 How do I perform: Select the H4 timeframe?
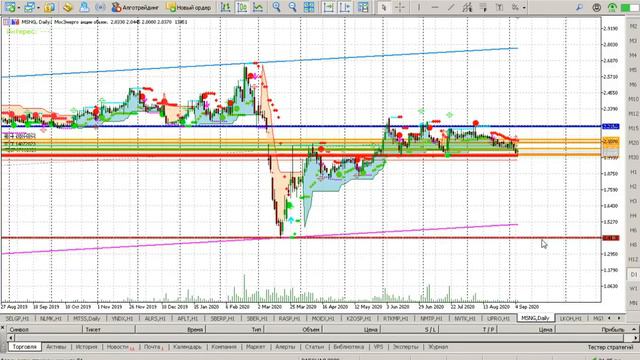click(633, 216)
